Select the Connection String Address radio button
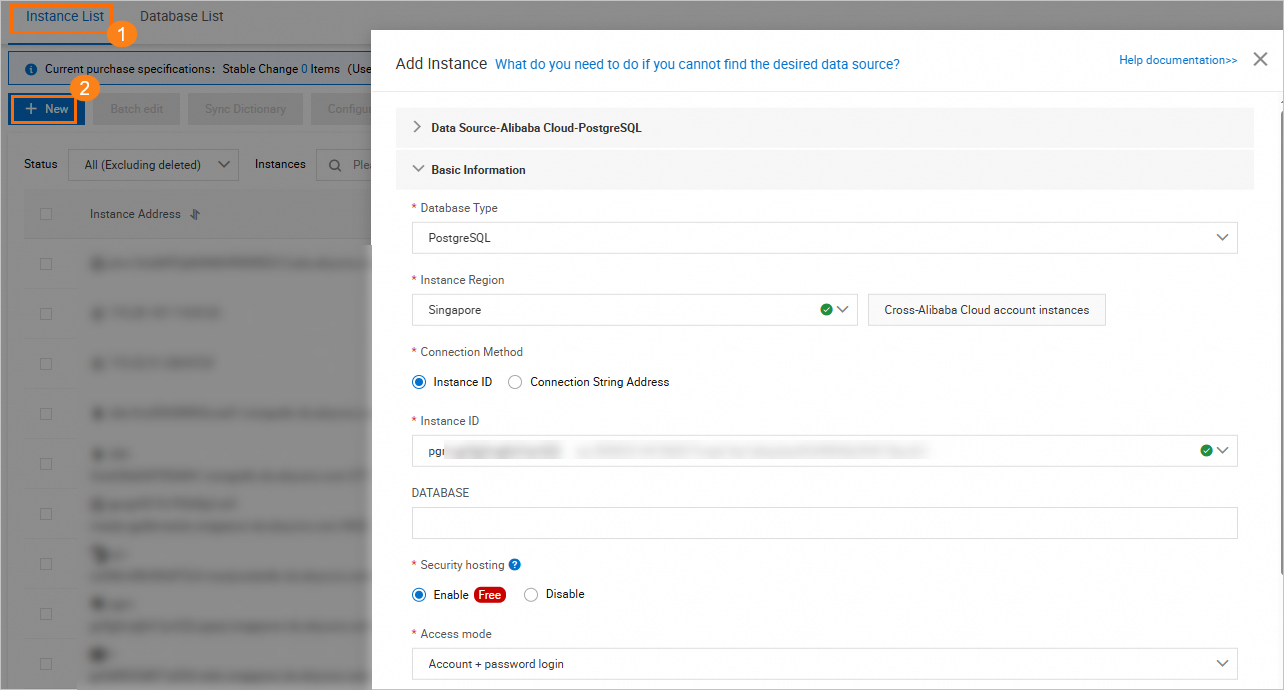 coord(514,381)
